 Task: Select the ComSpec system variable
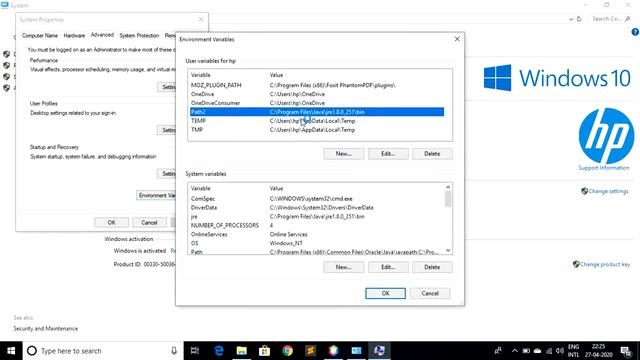click(317, 198)
